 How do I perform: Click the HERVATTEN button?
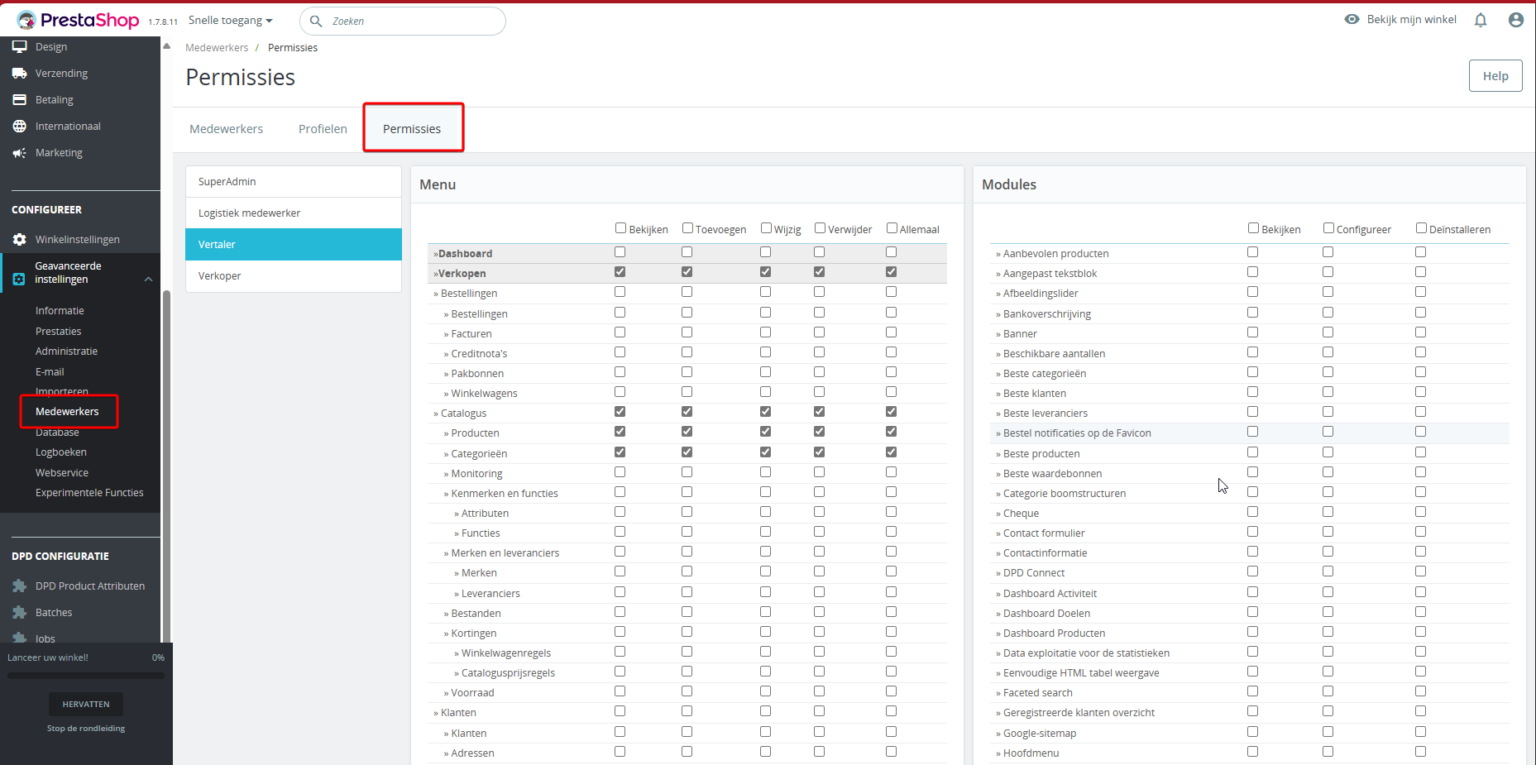pyautogui.click(x=86, y=703)
